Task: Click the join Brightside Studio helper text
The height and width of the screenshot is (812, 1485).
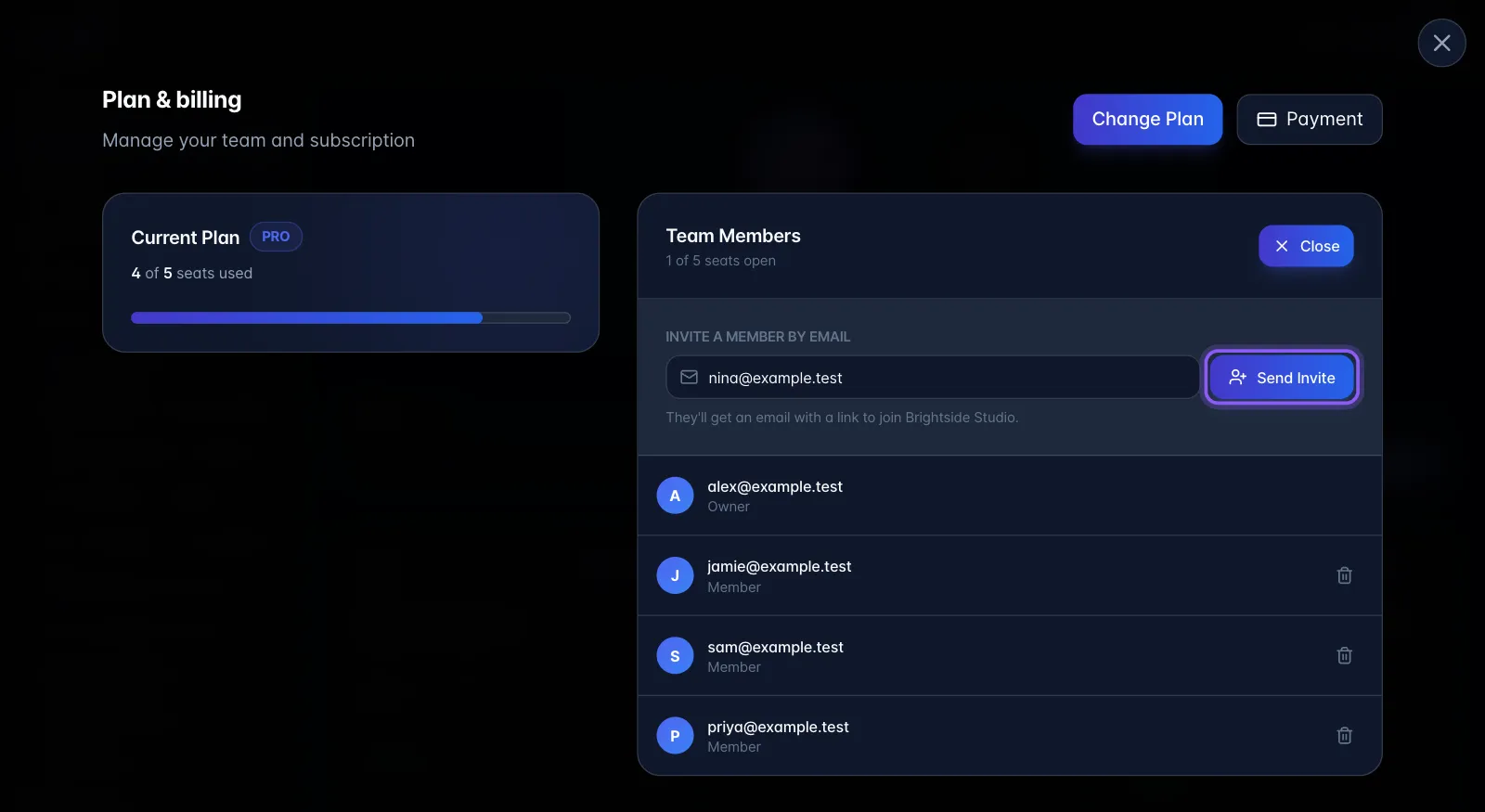Action: 842,418
